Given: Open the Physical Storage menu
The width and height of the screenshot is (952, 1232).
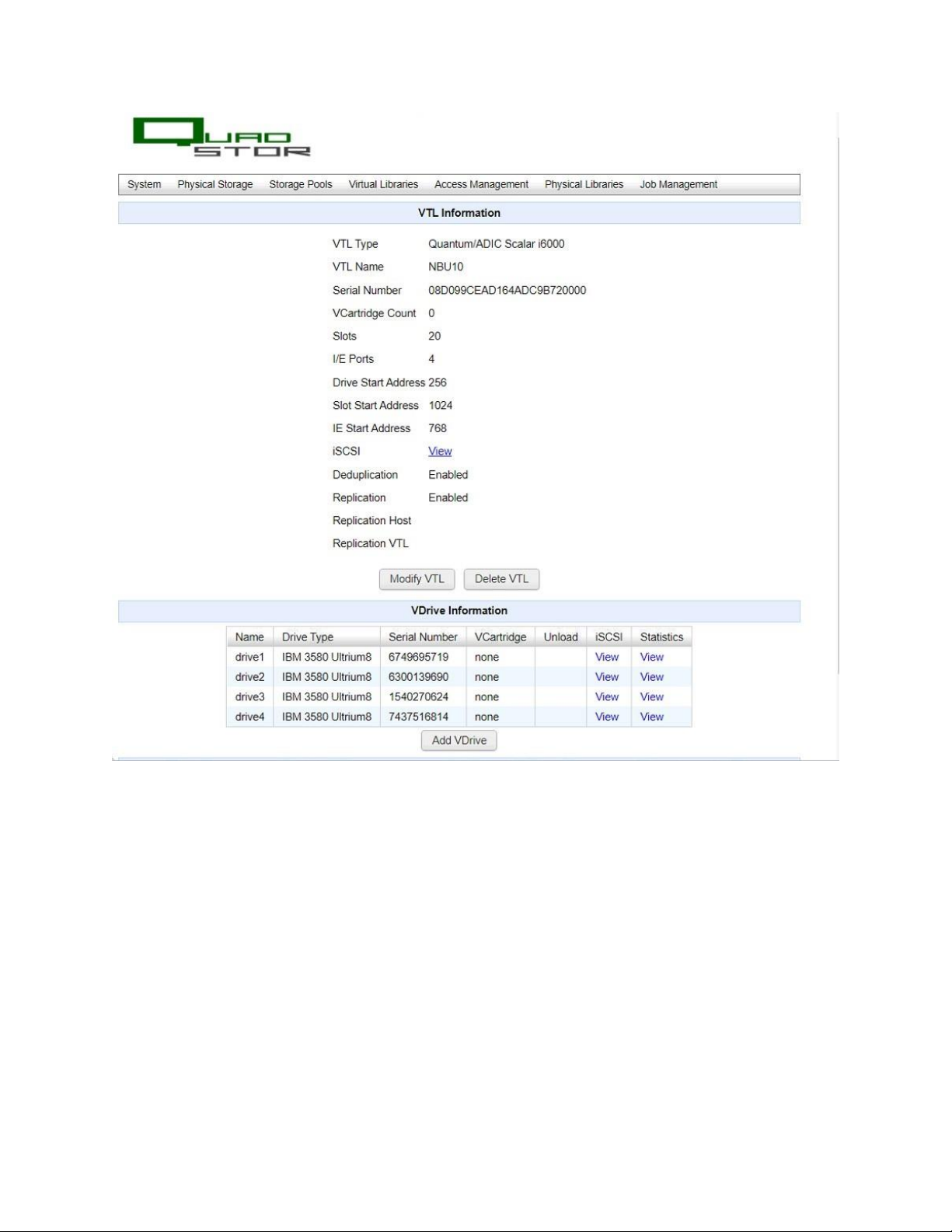Looking at the screenshot, I should point(215,184).
